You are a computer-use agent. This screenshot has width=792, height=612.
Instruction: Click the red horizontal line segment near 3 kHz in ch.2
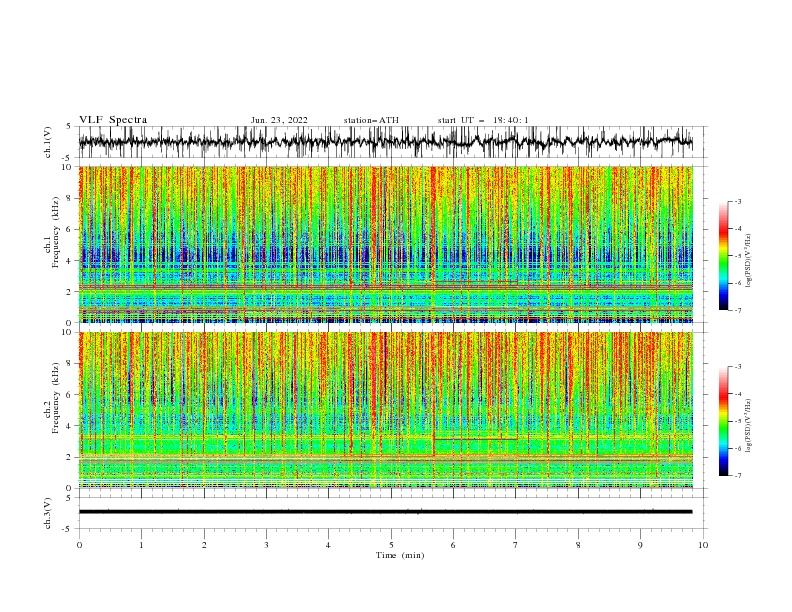click(475, 439)
